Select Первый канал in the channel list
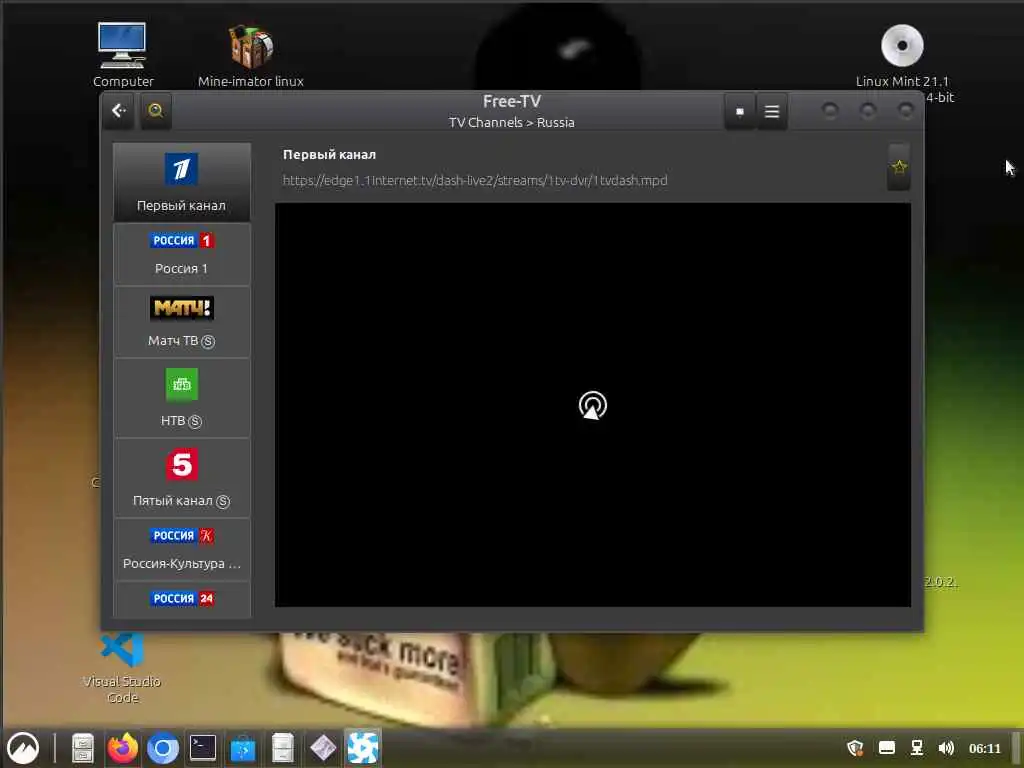This screenshot has height=768, width=1024. [182, 182]
